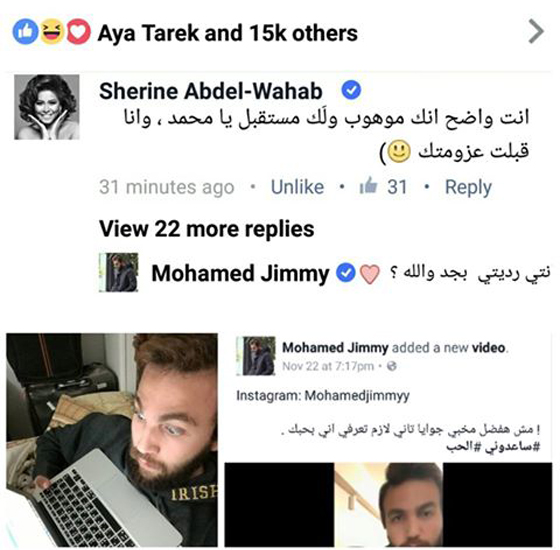Play the video preview in the post

click(388, 504)
